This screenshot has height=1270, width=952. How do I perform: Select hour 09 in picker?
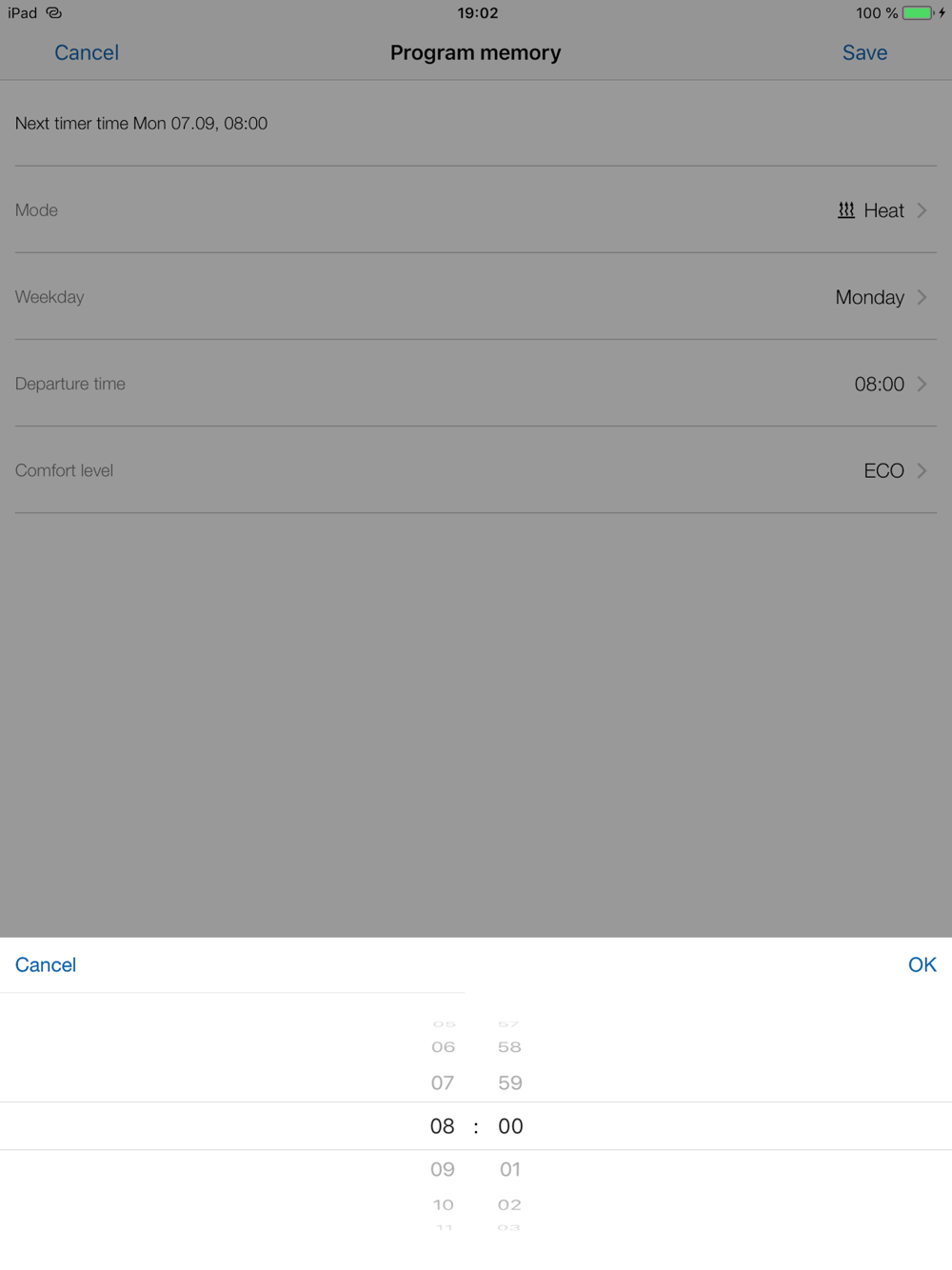(x=443, y=1169)
